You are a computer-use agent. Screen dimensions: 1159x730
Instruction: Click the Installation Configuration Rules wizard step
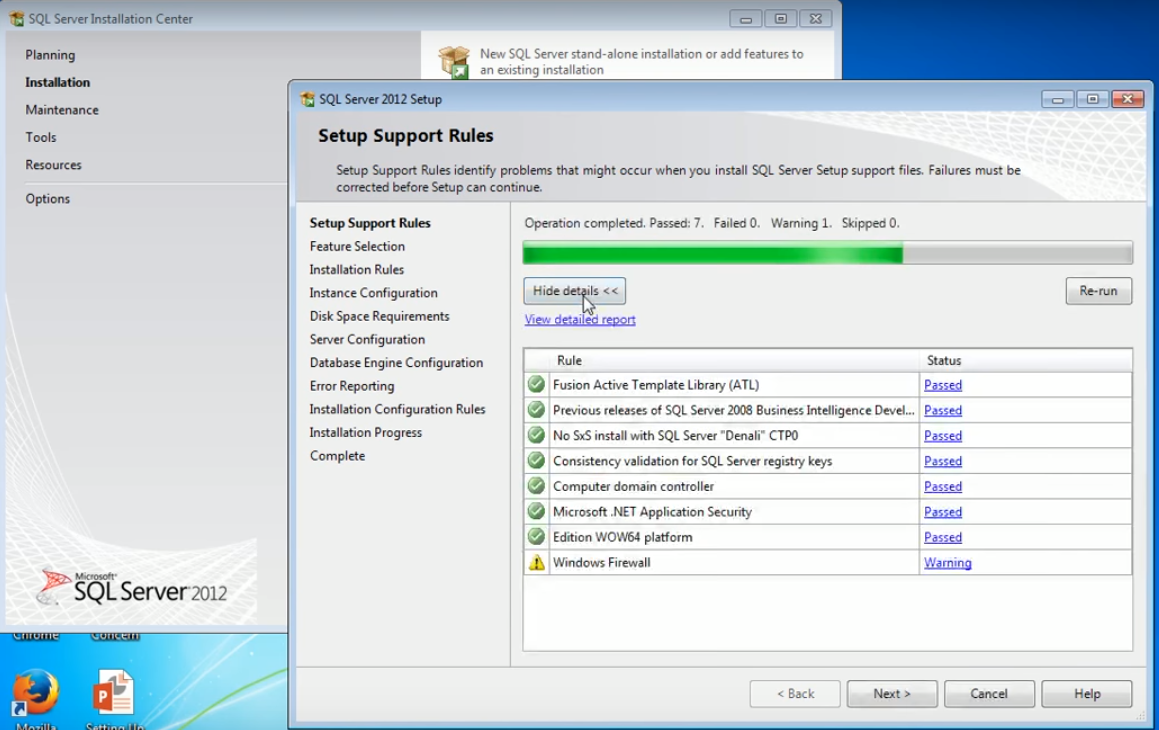pos(397,409)
